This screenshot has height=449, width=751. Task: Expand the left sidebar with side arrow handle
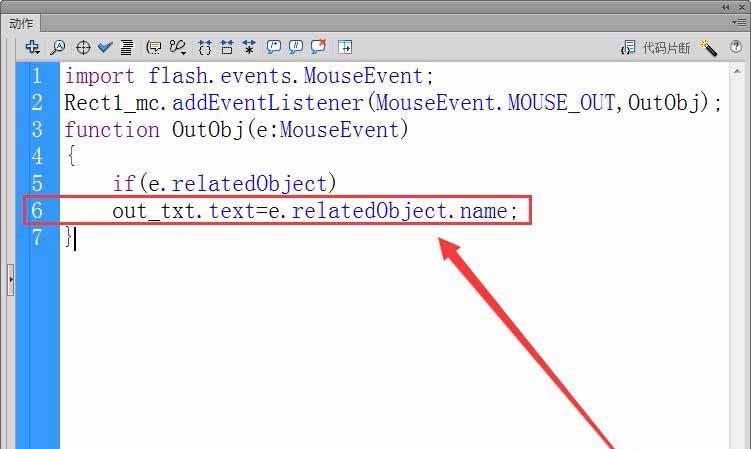11,279
